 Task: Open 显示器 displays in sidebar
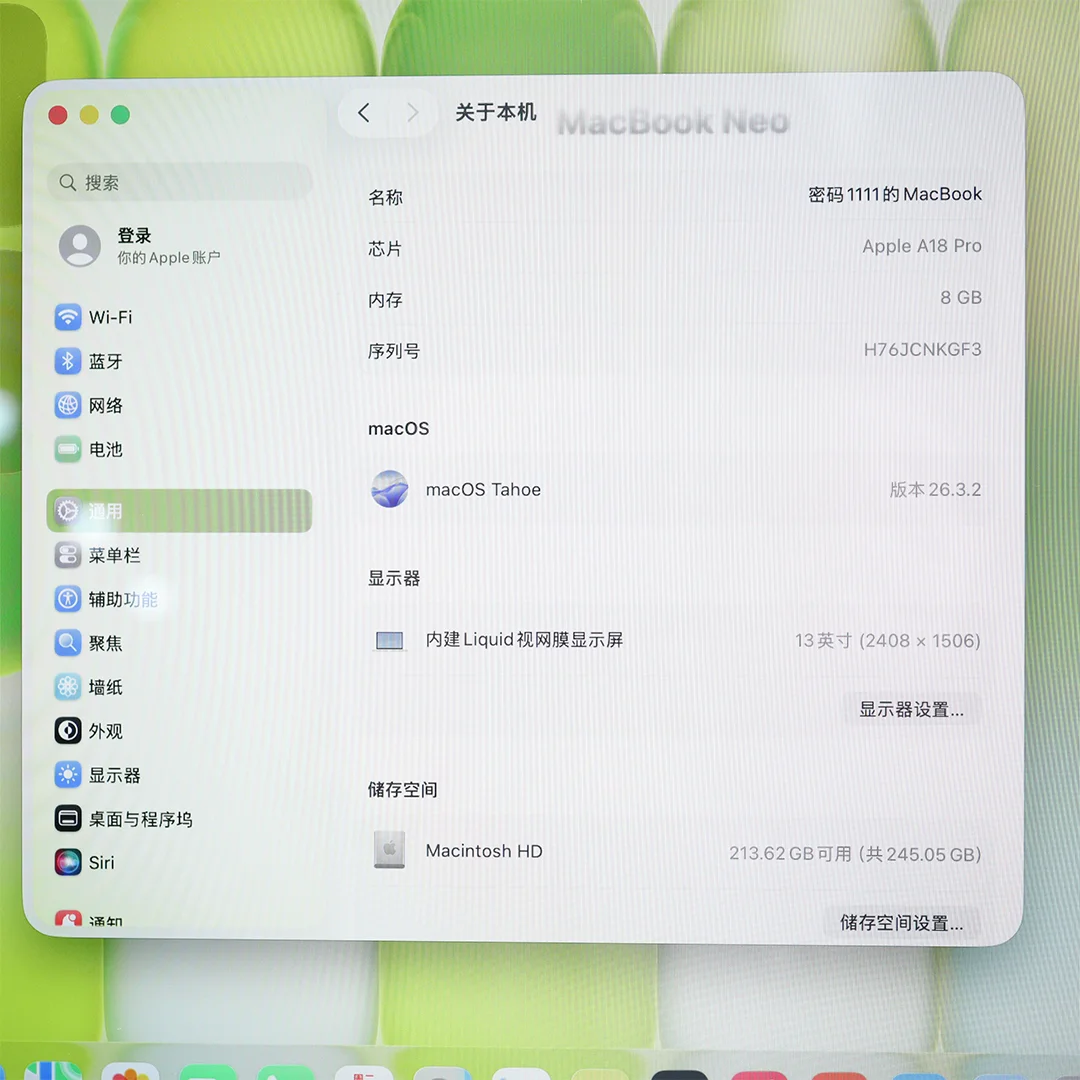(114, 775)
